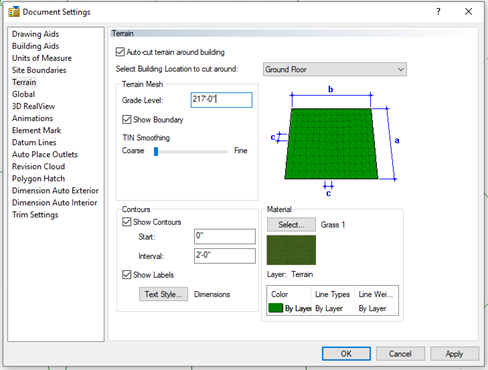Toggle Auto-cut terrain around building checkbox

tap(120, 52)
